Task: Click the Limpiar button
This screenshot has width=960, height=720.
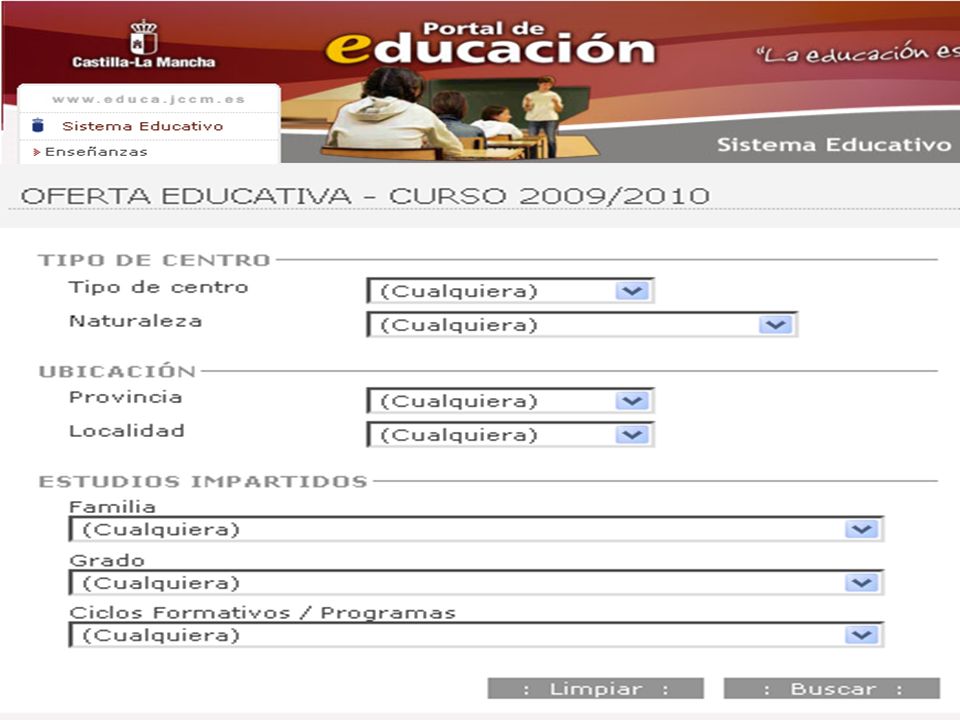Action: click(x=596, y=689)
